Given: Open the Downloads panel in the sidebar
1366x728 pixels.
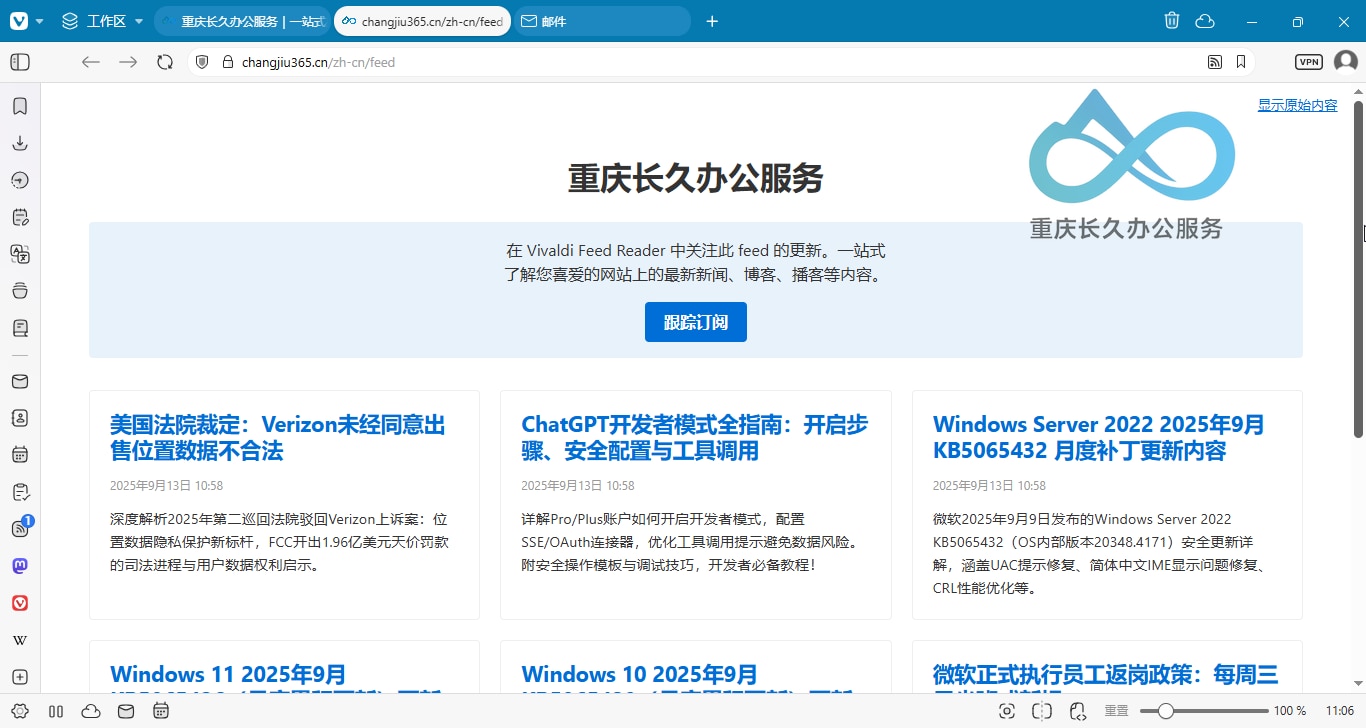Looking at the screenshot, I should coord(19,143).
